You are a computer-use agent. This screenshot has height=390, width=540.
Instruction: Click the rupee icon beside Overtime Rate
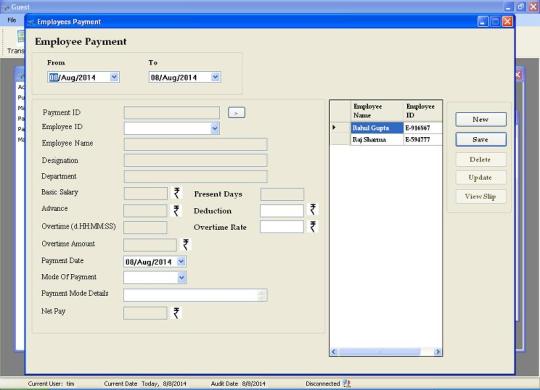pyautogui.click(x=313, y=227)
